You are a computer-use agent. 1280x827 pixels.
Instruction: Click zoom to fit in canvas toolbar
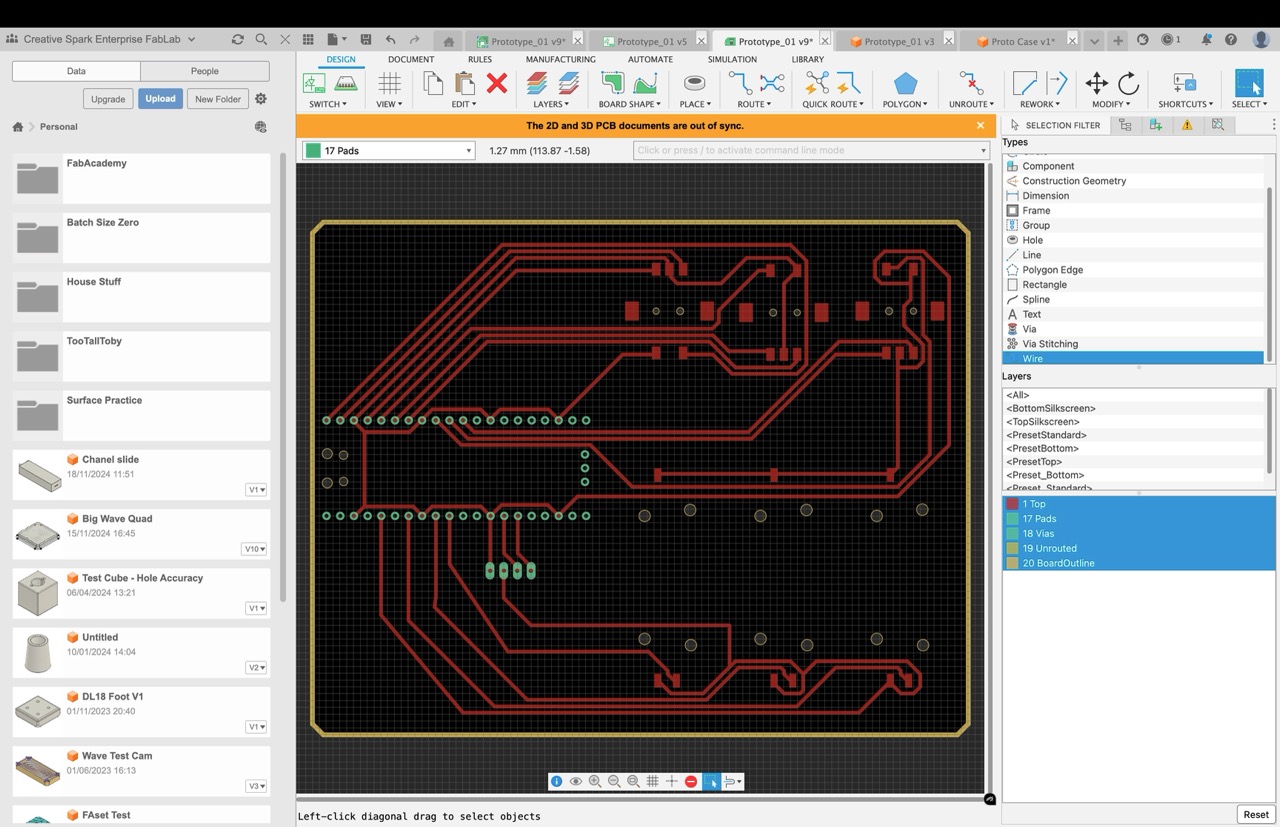[633, 781]
